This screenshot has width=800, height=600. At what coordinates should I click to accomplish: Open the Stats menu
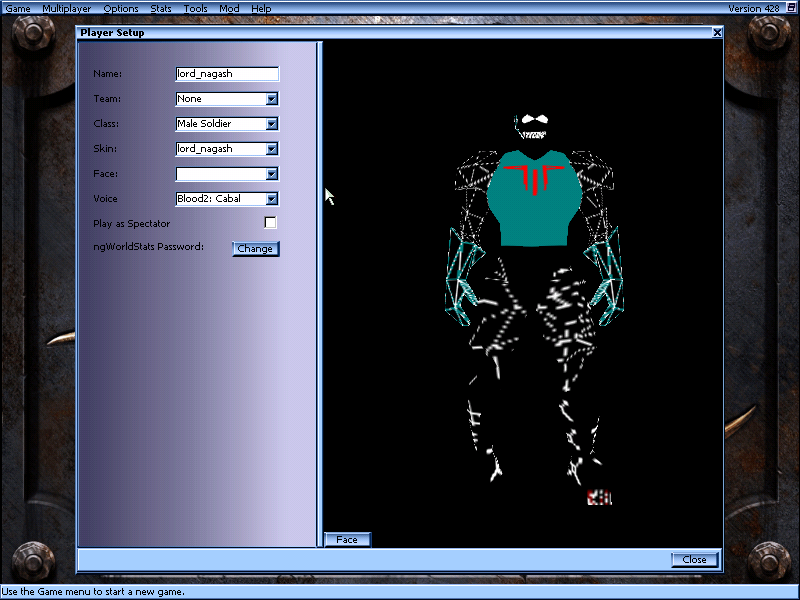pyautogui.click(x=160, y=8)
